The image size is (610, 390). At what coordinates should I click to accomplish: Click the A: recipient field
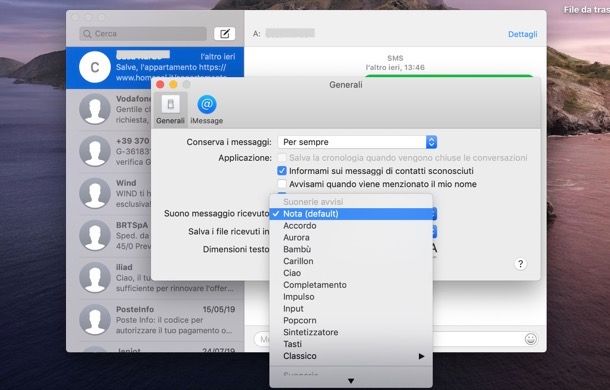pyautogui.click(x=290, y=33)
